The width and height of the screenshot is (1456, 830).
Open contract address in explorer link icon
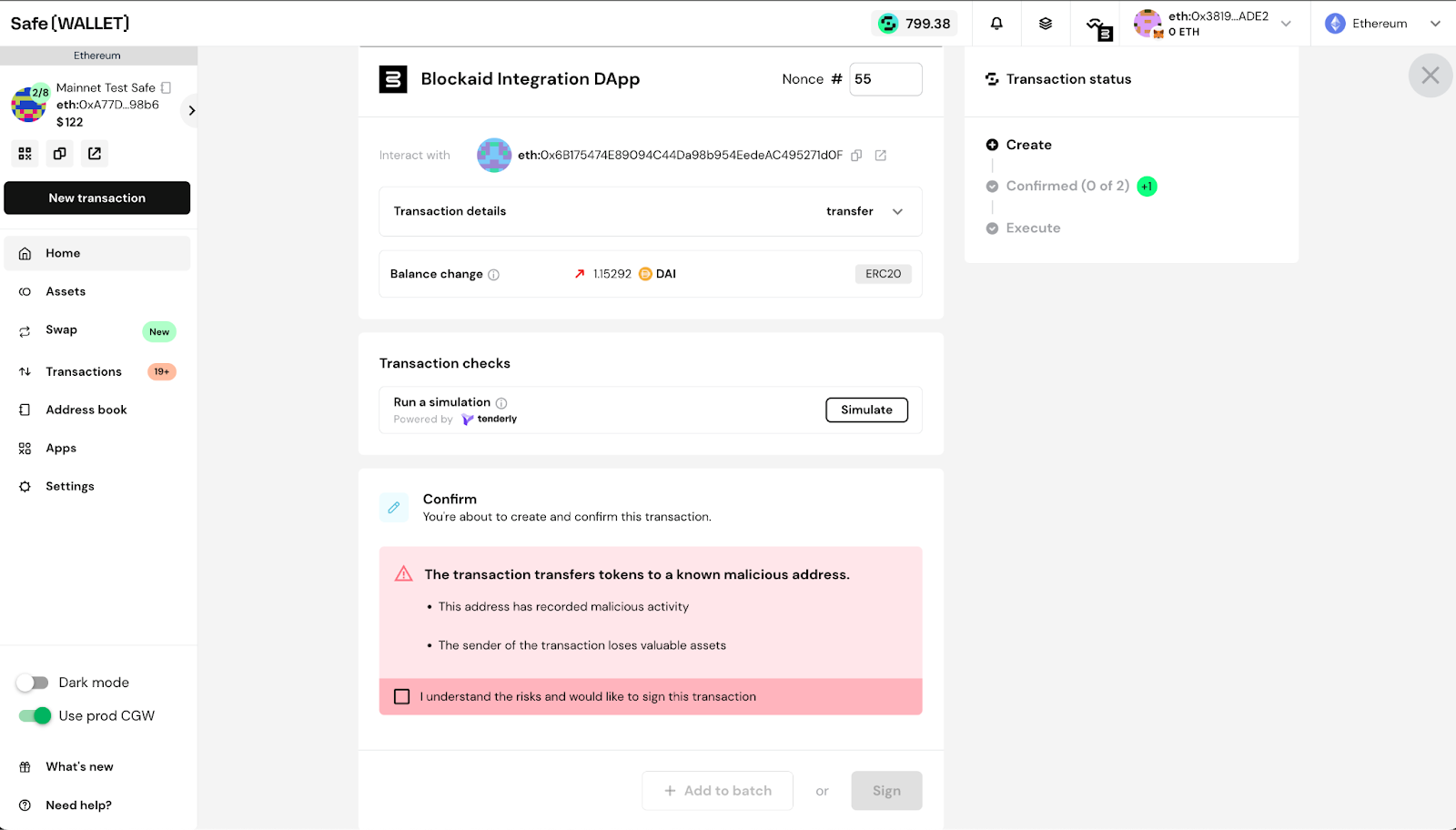click(x=881, y=156)
